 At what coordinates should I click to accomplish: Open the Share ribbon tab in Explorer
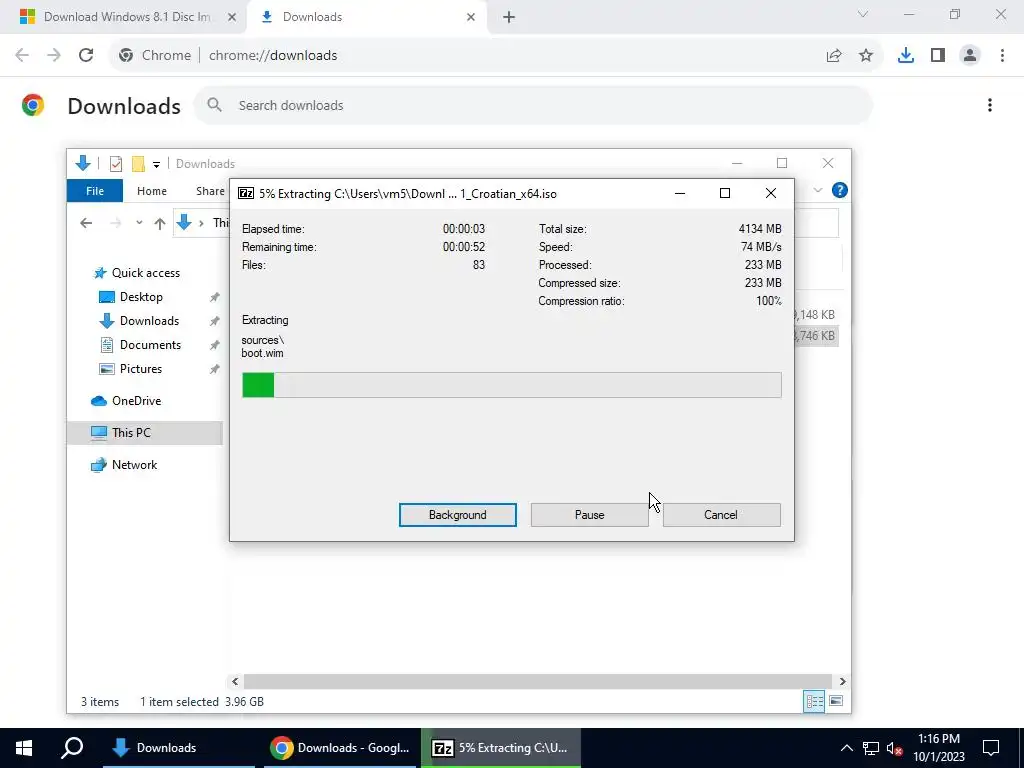coord(210,191)
